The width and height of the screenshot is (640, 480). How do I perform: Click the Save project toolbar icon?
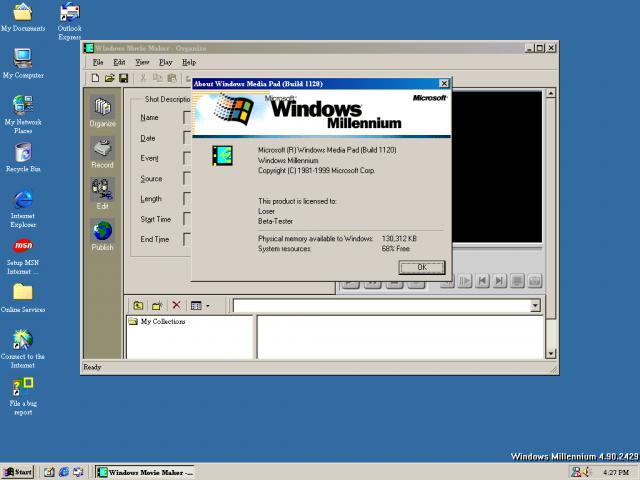(x=123, y=78)
